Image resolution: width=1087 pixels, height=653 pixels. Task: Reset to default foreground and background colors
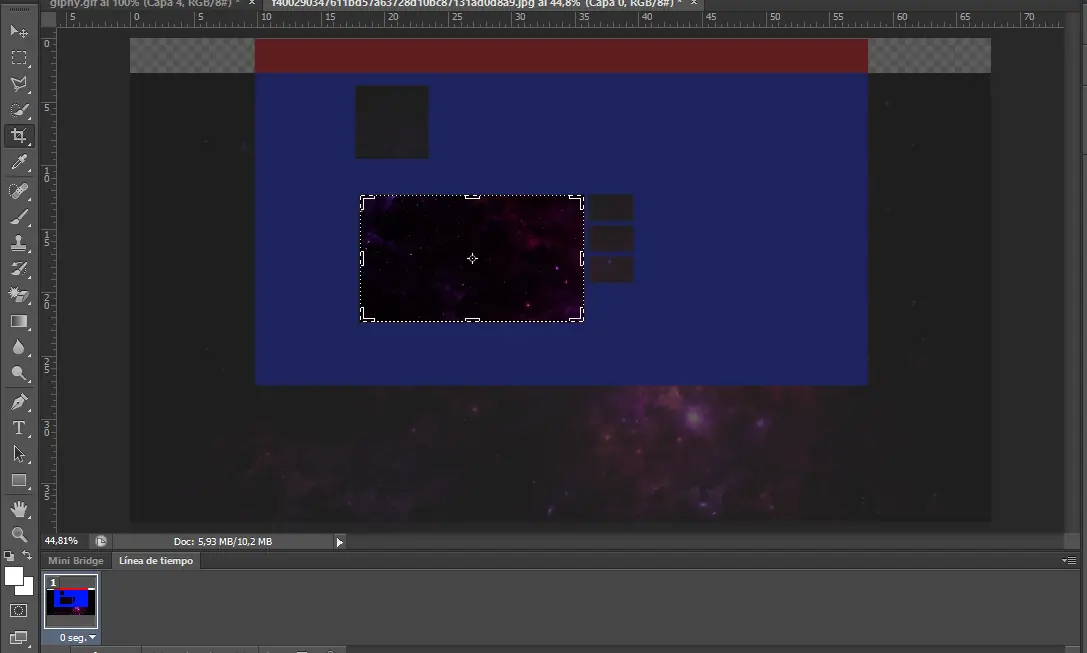9,555
